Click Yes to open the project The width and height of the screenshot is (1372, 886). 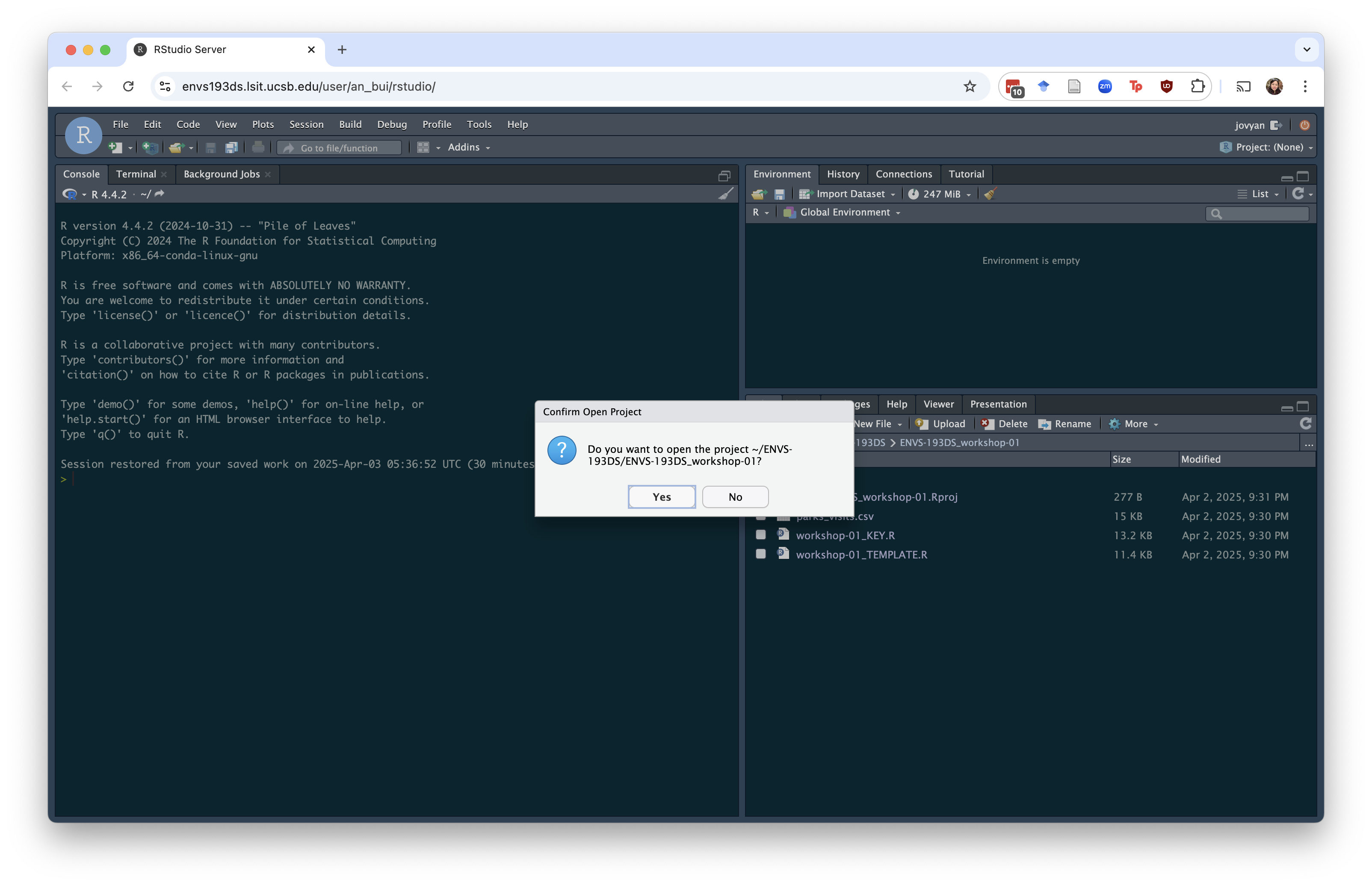[662, 497]
